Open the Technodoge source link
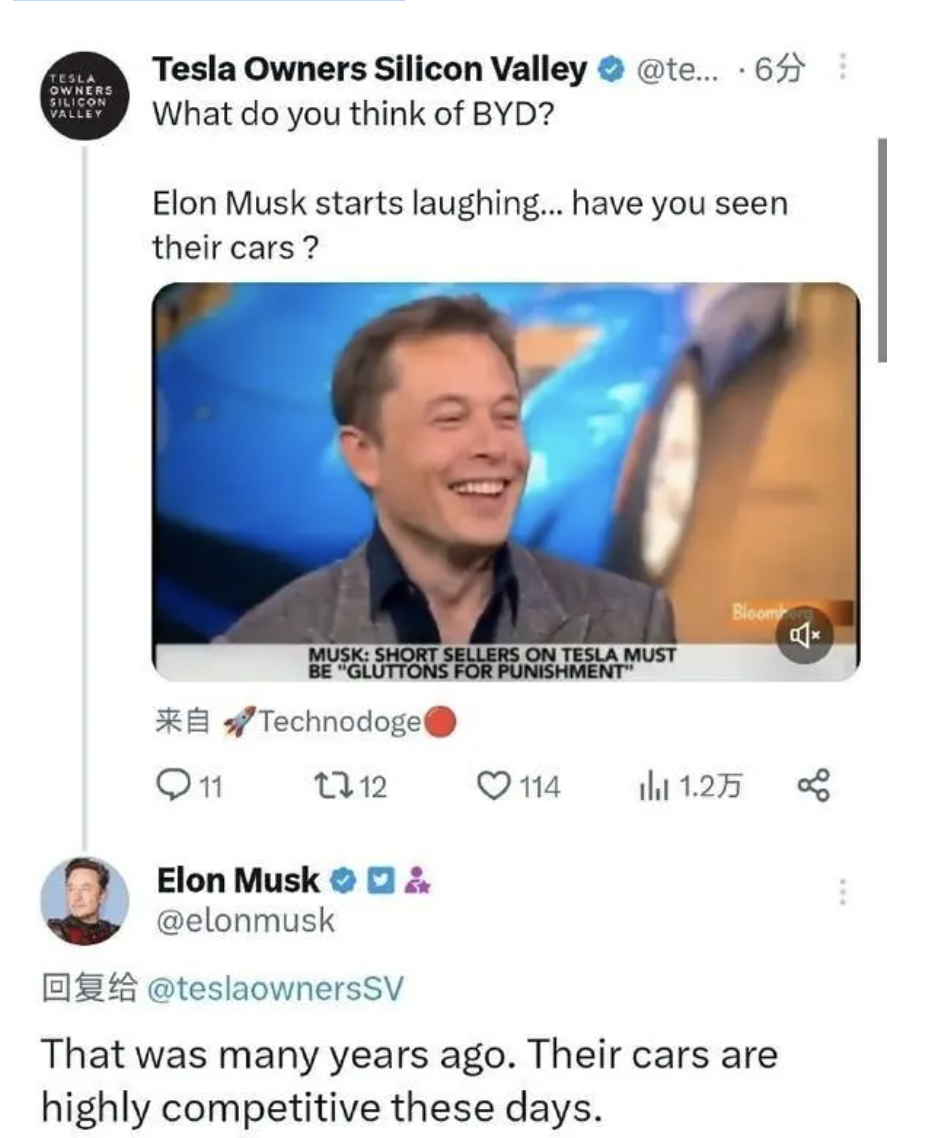 (x=339, y=721)
